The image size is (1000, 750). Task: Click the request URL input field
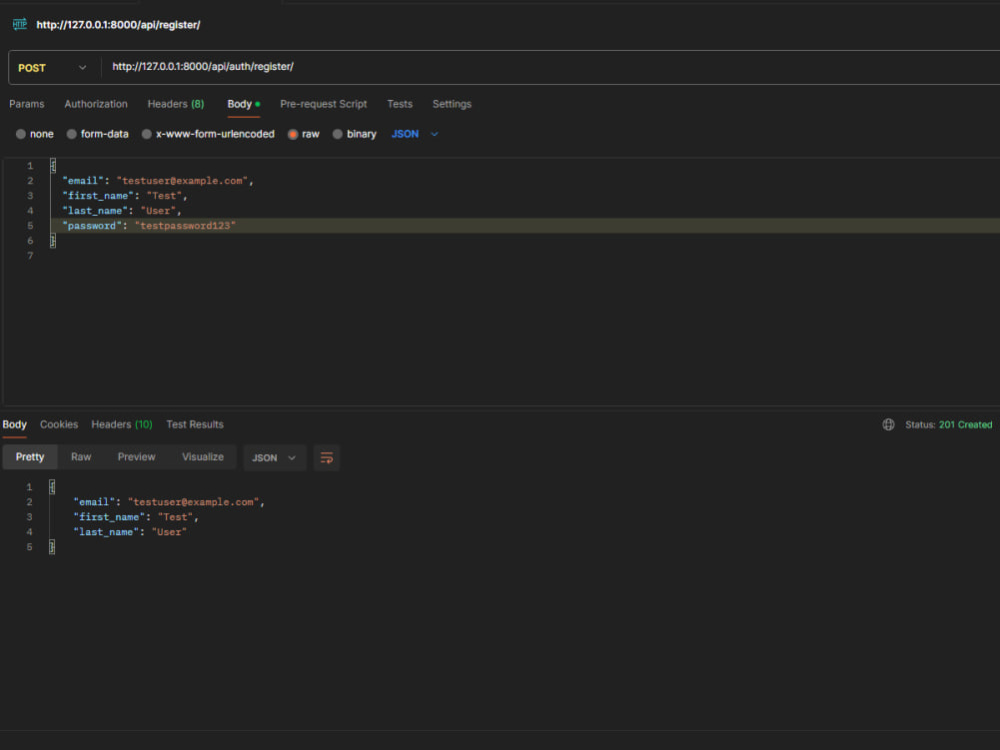coord(548,67)
